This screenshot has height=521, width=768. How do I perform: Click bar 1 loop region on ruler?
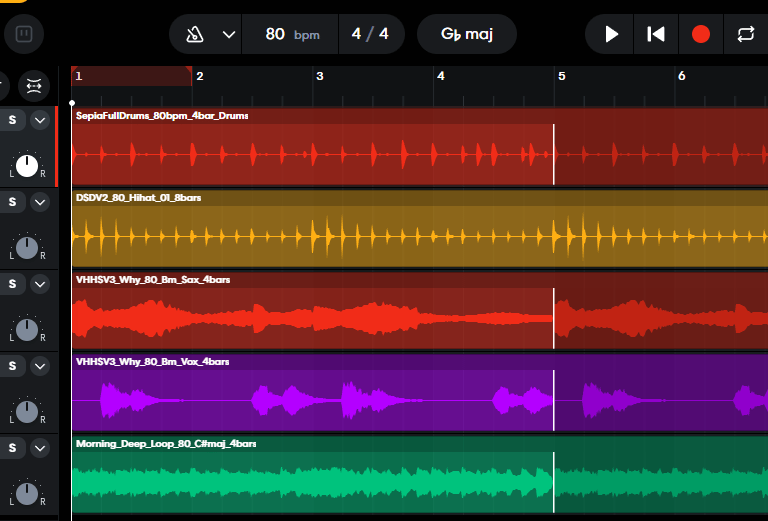click(x=131, y=76)
